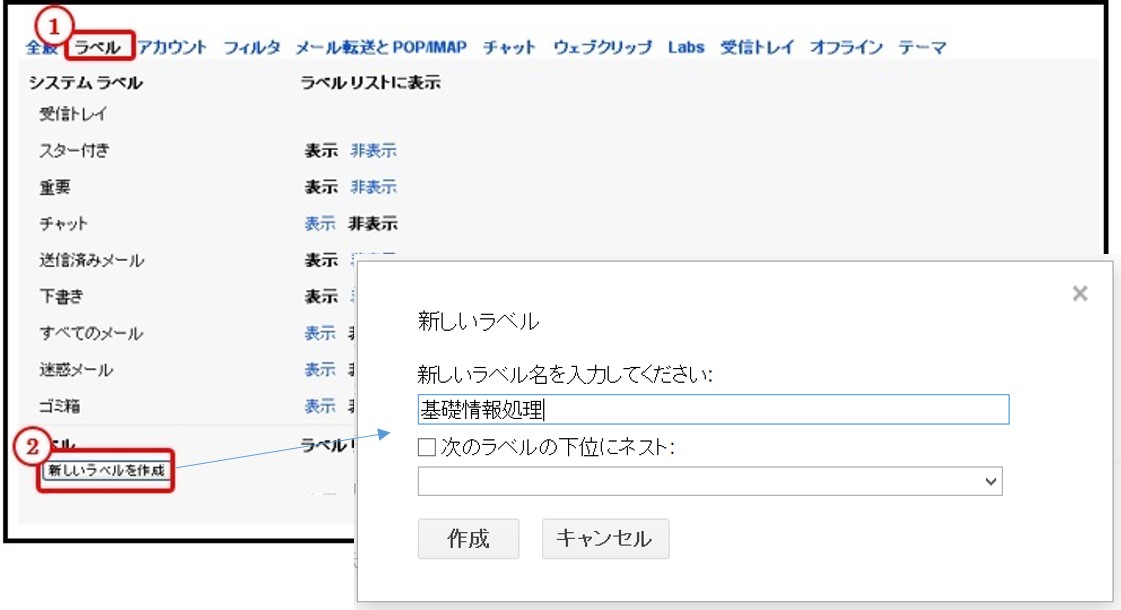The width and height of the screenshot is (1121, 610).
Task: Switch to the ラベル tab
Action: [98, 47]
